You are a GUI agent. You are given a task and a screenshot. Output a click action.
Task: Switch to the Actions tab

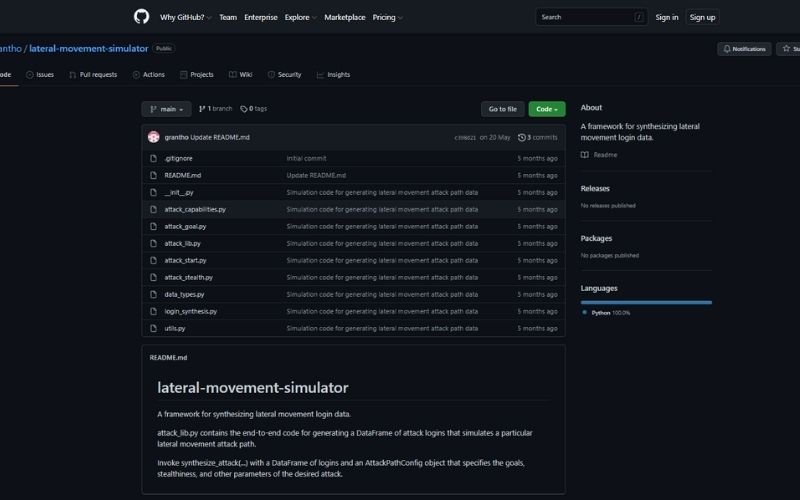(148, 74)
